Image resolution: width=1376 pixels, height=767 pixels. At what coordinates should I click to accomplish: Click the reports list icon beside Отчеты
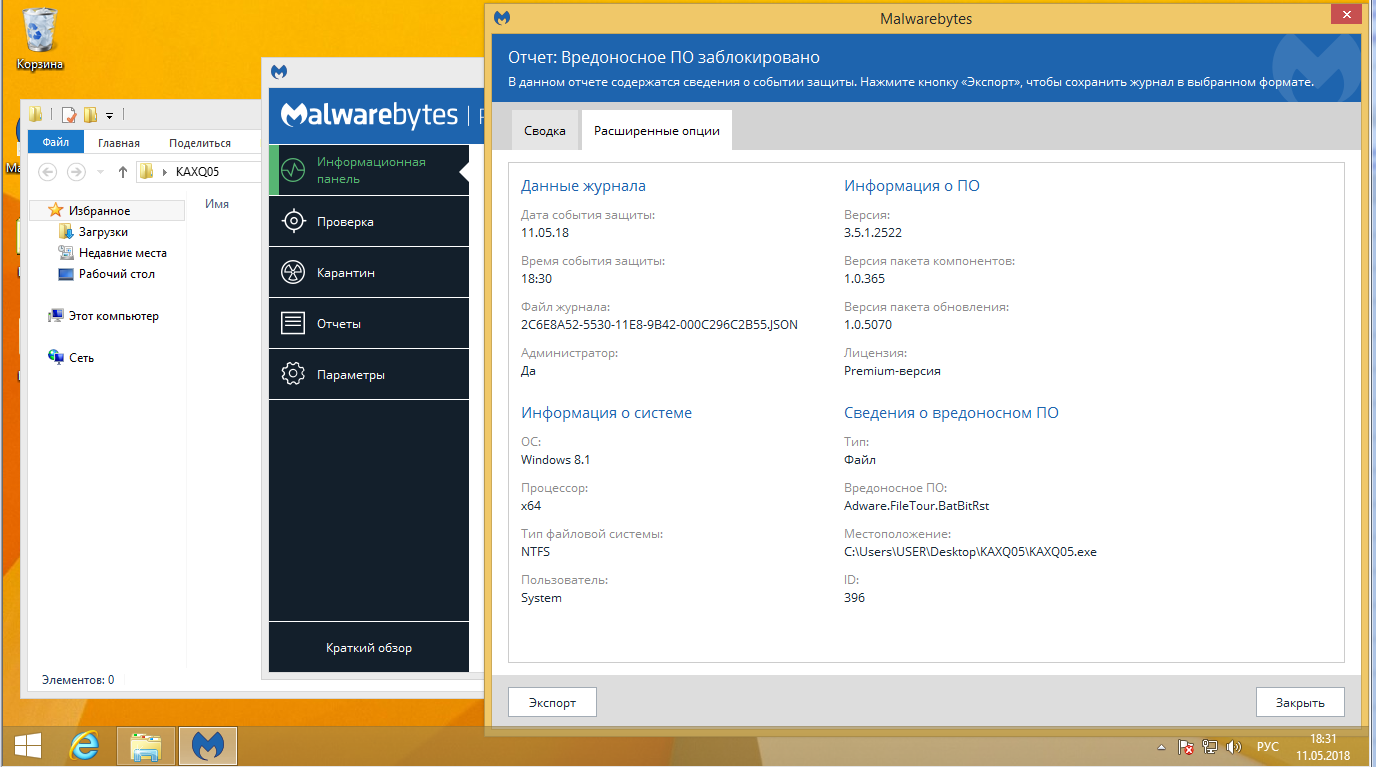[293, 323]
